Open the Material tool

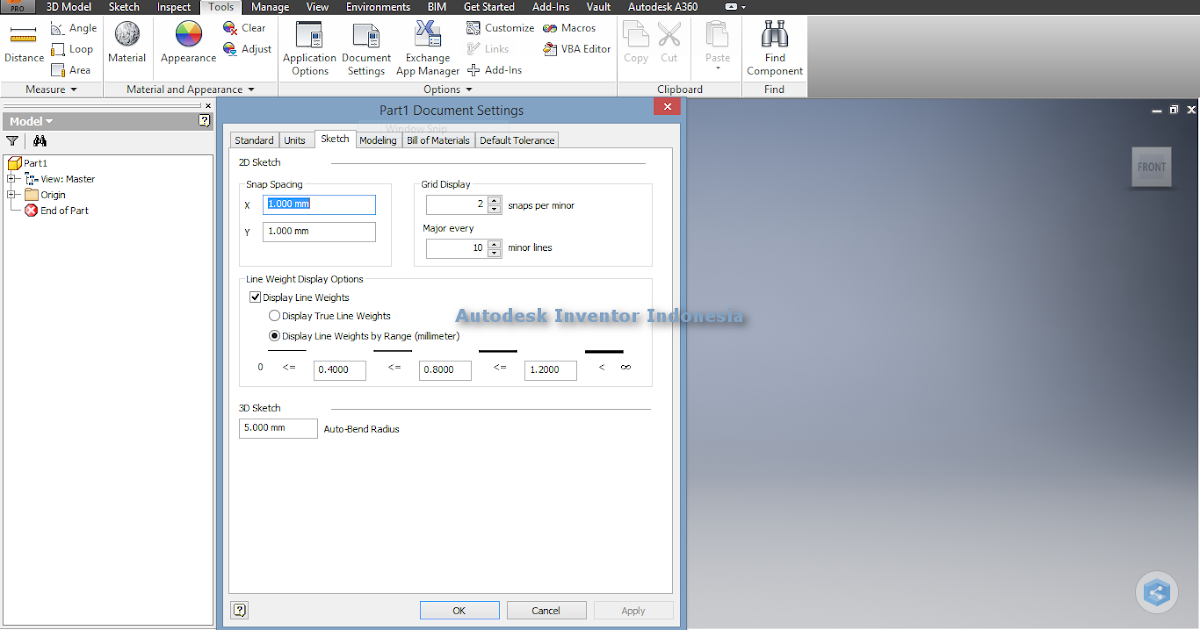point(127,40)
